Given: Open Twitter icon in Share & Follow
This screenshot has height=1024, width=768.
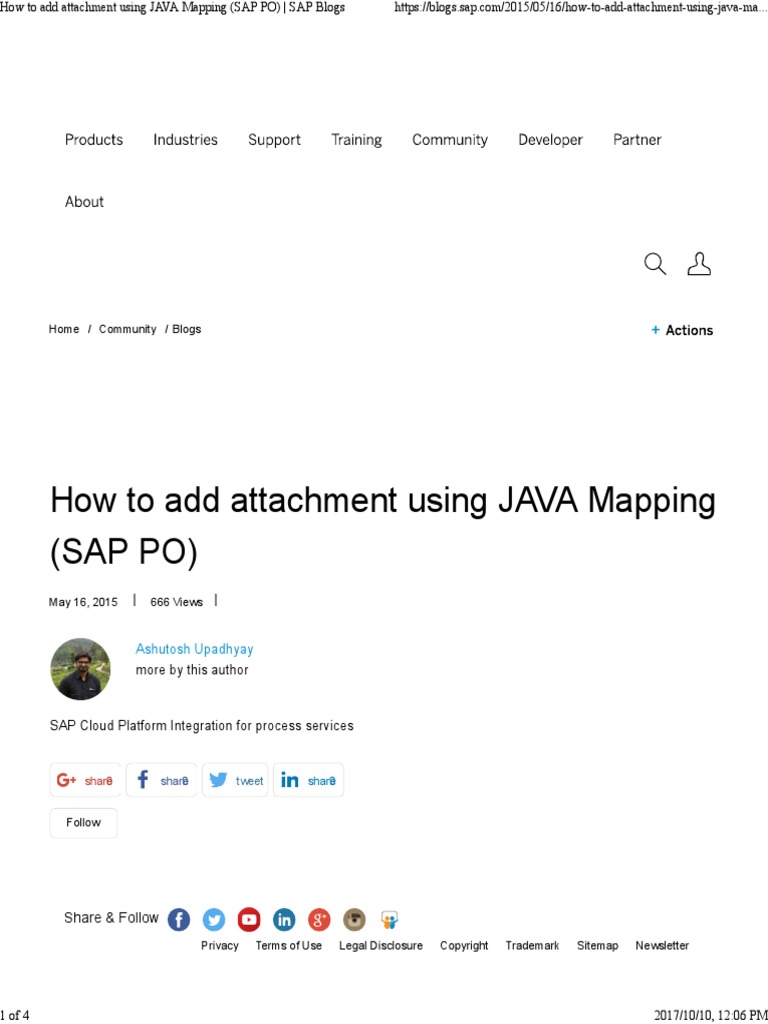Looking at the screenshot, I should pyautogui.click(x=214, y=920).
